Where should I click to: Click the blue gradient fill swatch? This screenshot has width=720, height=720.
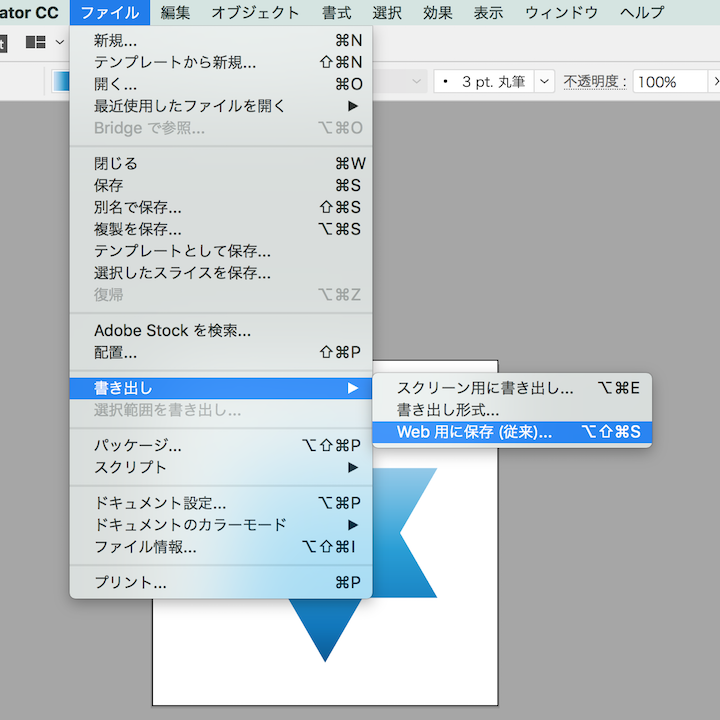(61, 81)
